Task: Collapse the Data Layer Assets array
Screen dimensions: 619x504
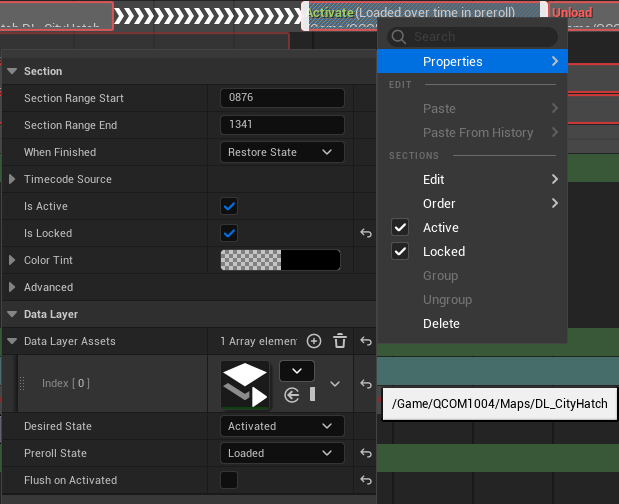Action: point(12,341)
